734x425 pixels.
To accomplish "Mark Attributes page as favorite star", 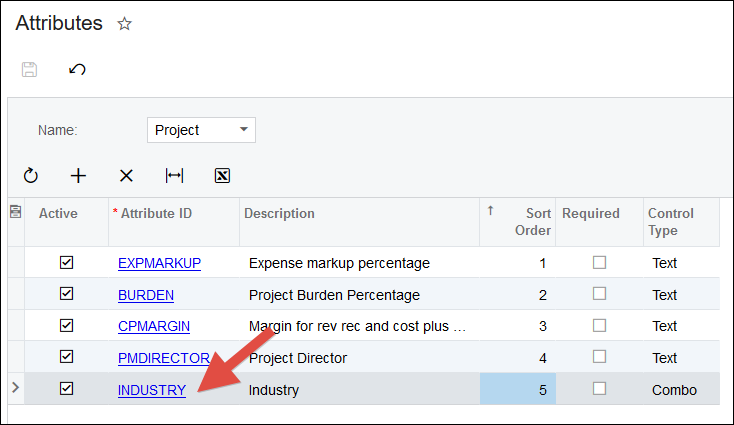I will coord(124,24).
